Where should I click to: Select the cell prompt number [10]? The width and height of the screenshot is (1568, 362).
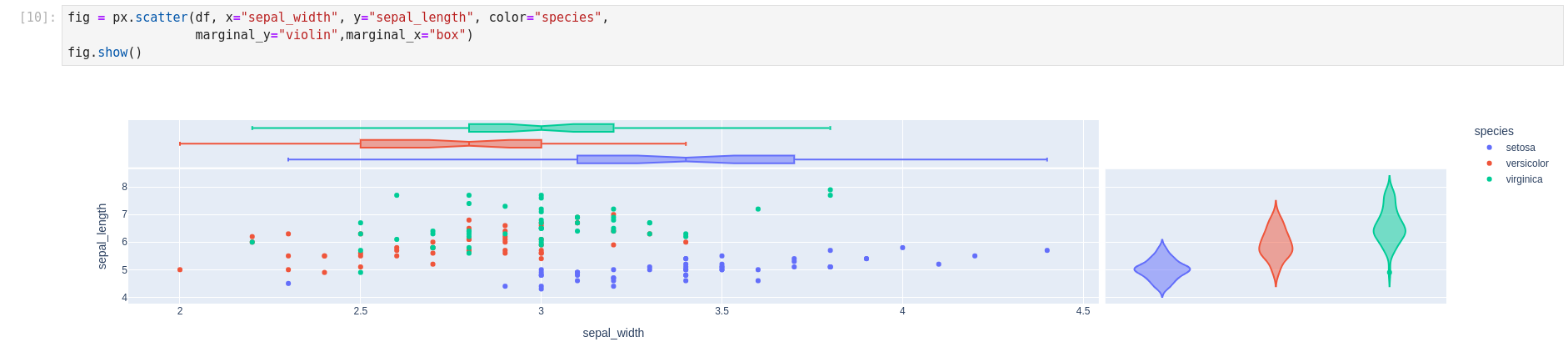click(x=37, y=18)
